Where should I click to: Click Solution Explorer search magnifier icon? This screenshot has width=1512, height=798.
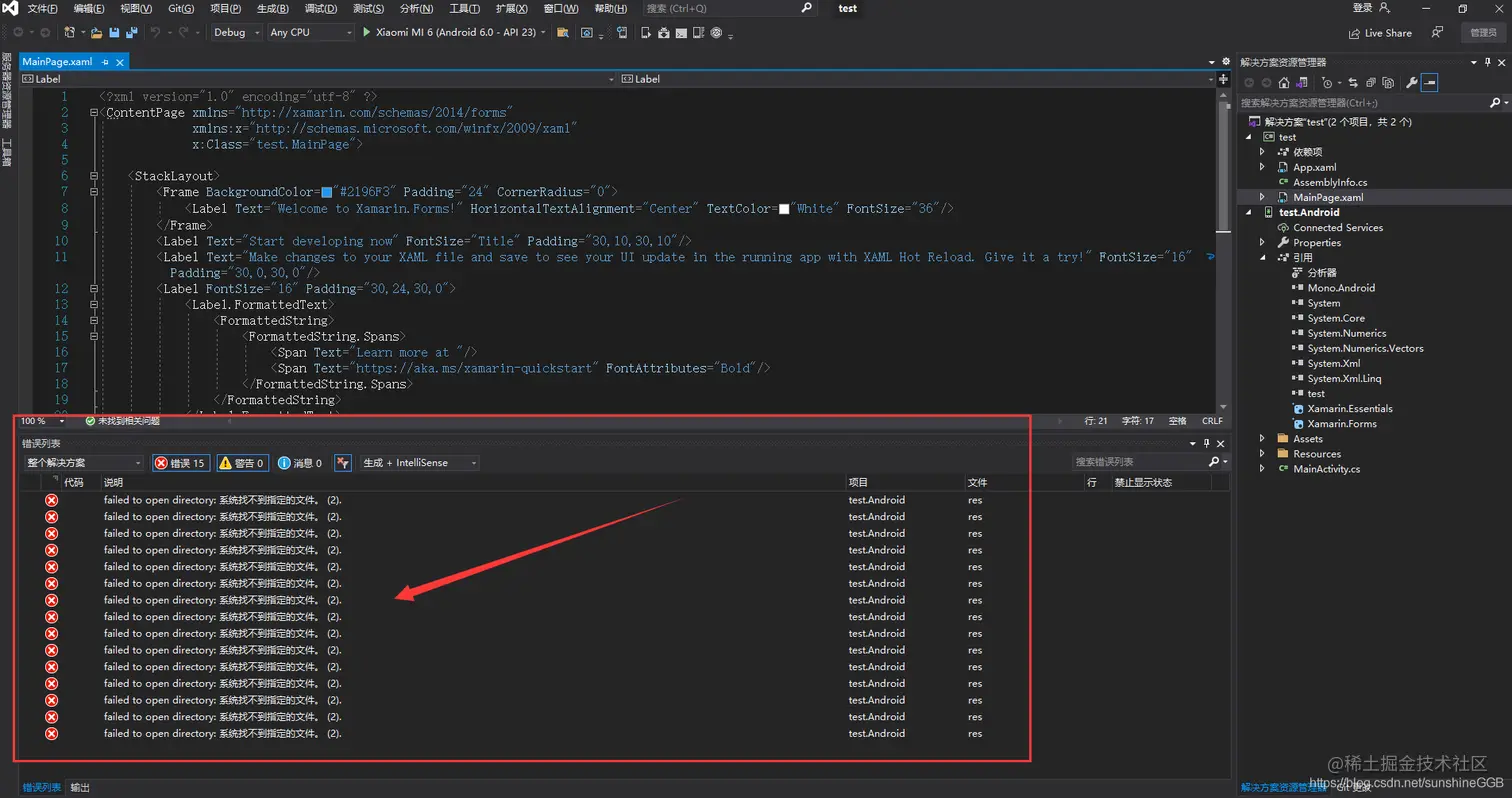[x=1495, y=102]
